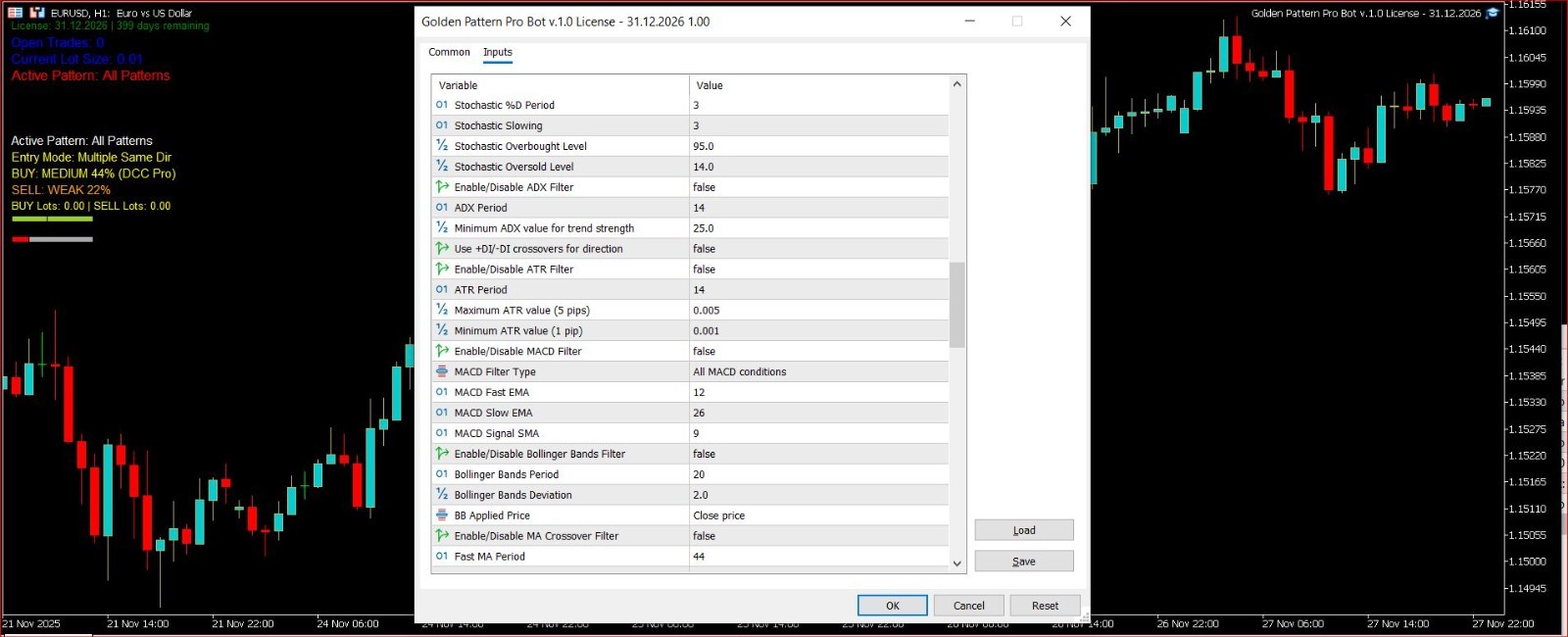Click the integer icon beside MACD Fast EMA
The image size is (1568, 637).
(x=442, y=392)
